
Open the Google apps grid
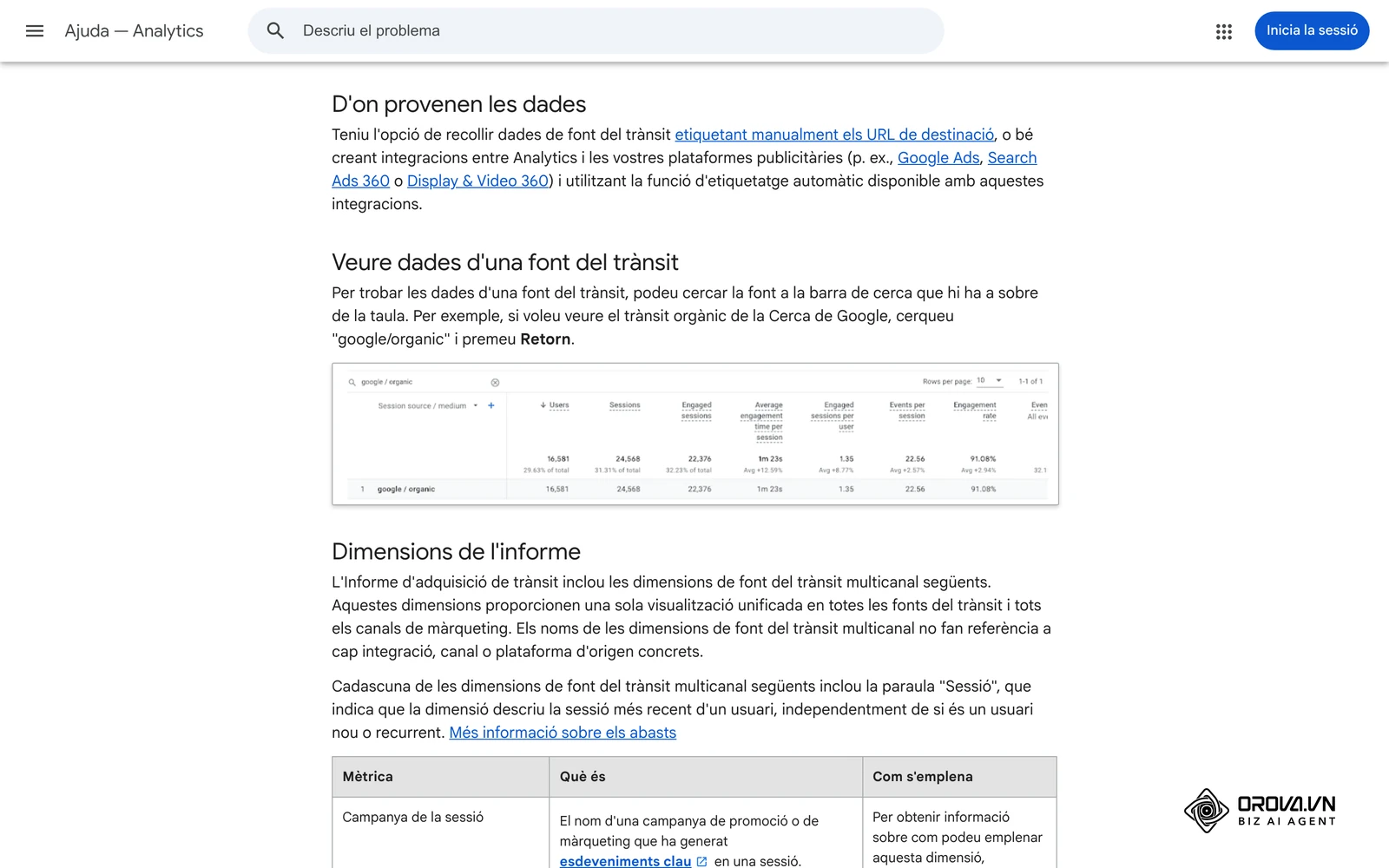point(1224,31)
